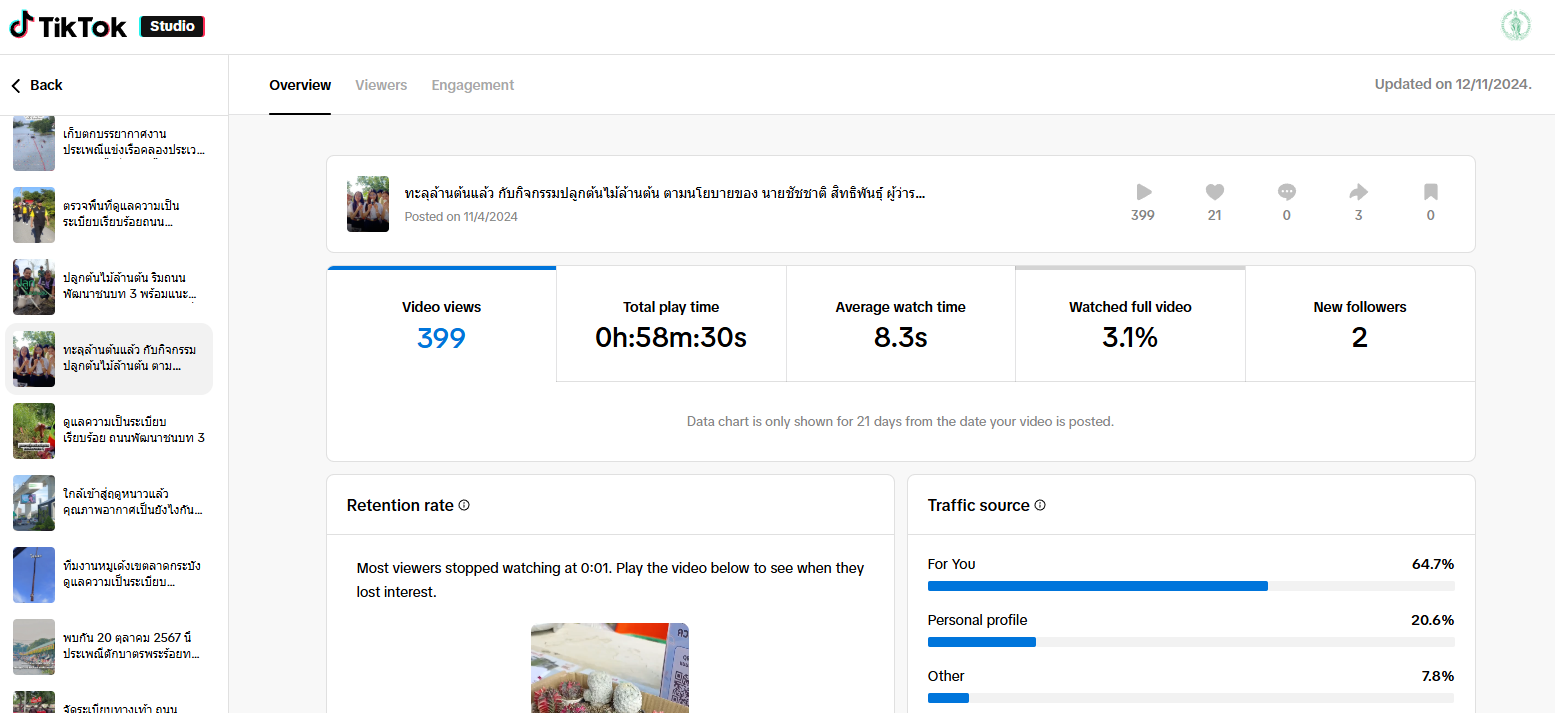Switch to the Viewers tab
1555x713 pixels.
coord(381,85)
